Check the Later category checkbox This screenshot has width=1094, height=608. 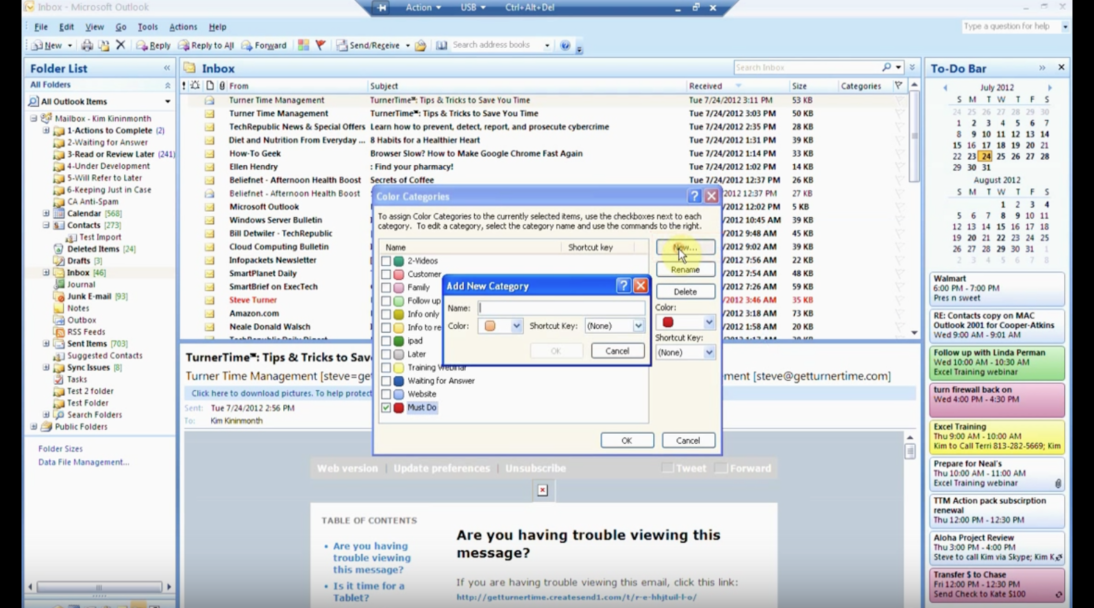tap(386, 354)
